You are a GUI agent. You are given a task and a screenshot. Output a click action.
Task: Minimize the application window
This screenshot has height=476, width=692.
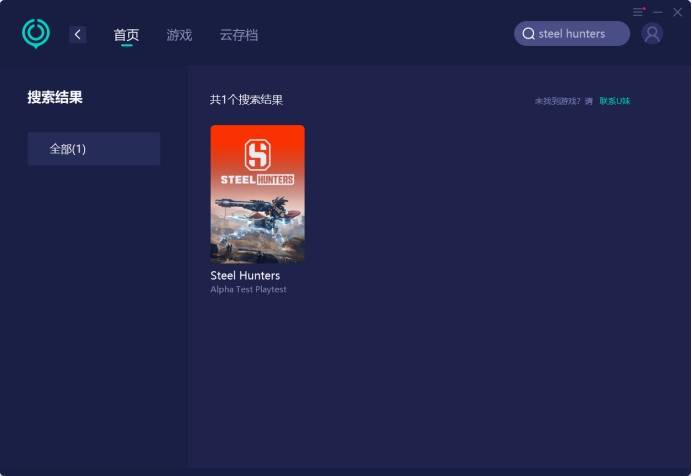pyautogui.click(x=658, y=12)
